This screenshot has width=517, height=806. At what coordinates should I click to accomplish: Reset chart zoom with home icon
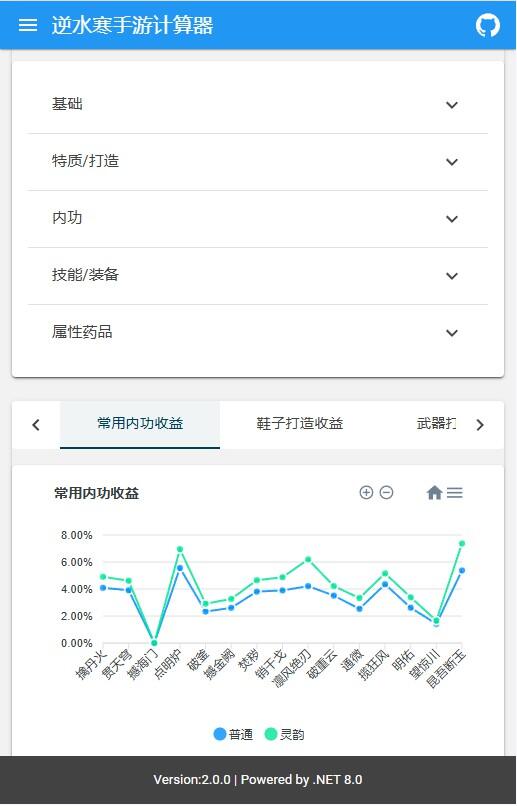click(434, 492)
